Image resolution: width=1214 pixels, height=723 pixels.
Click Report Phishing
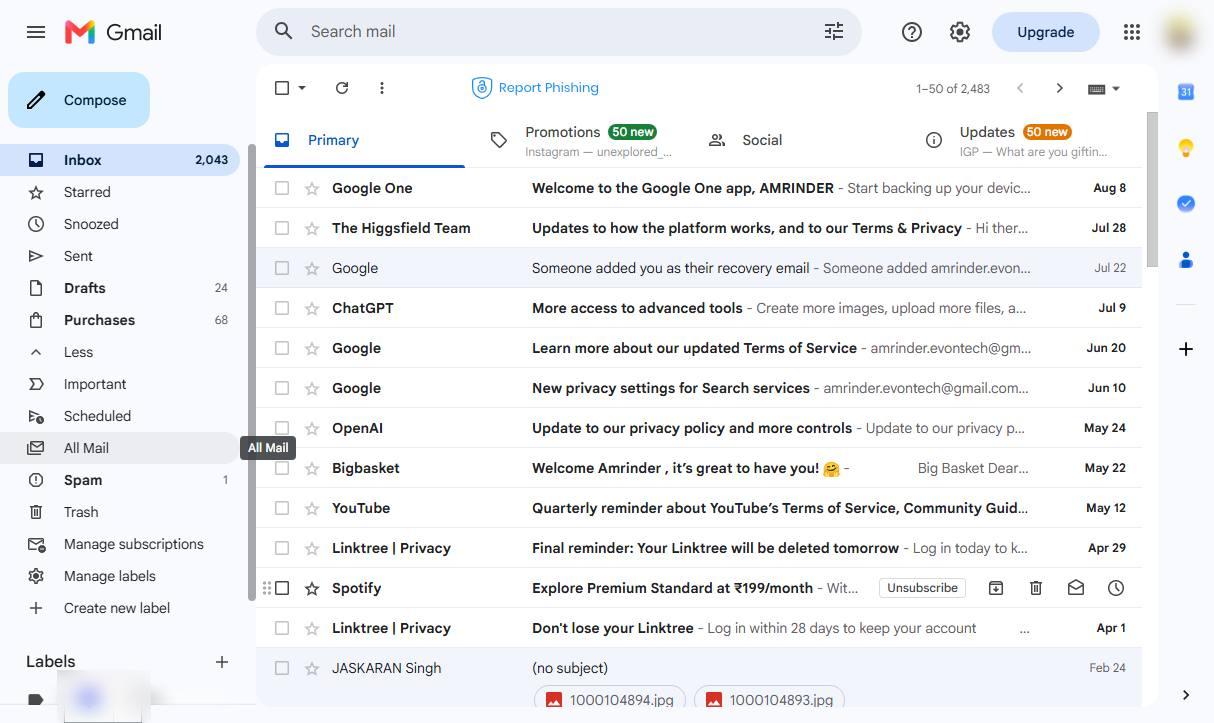[x=535, y=88]
